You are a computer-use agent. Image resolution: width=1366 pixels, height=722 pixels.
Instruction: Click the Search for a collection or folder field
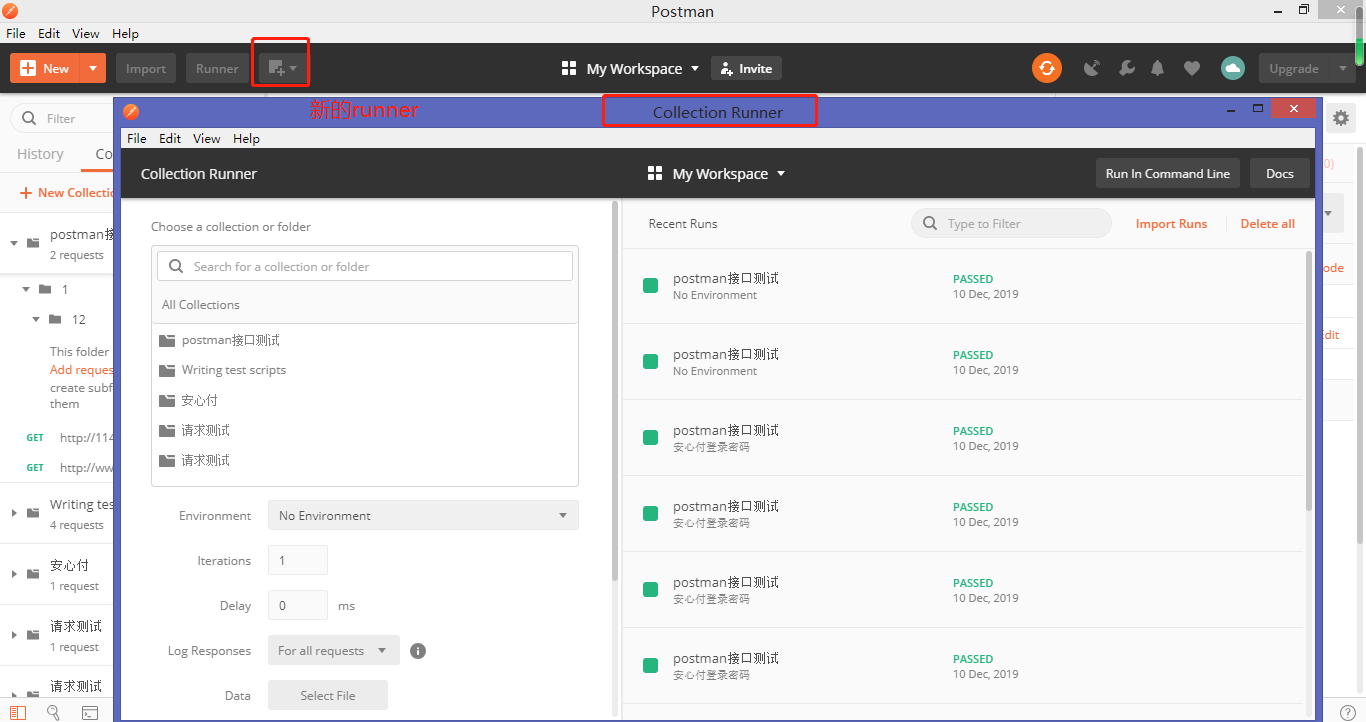365,266
